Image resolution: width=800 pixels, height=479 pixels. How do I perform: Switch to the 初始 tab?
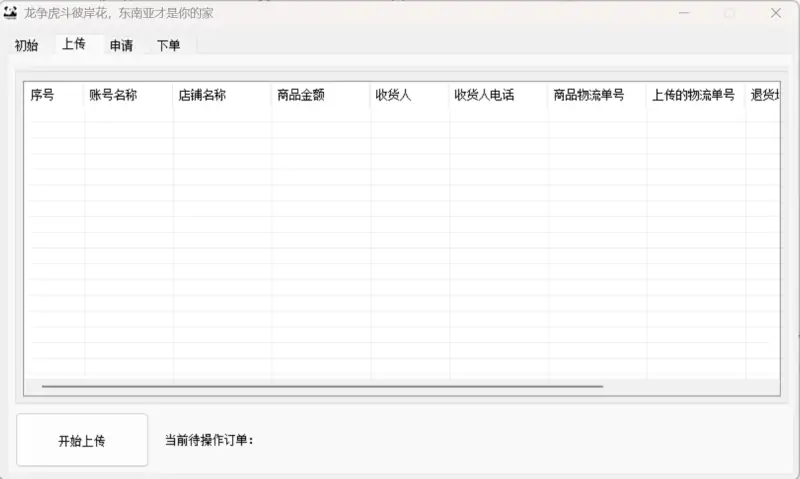pos(26,45)
